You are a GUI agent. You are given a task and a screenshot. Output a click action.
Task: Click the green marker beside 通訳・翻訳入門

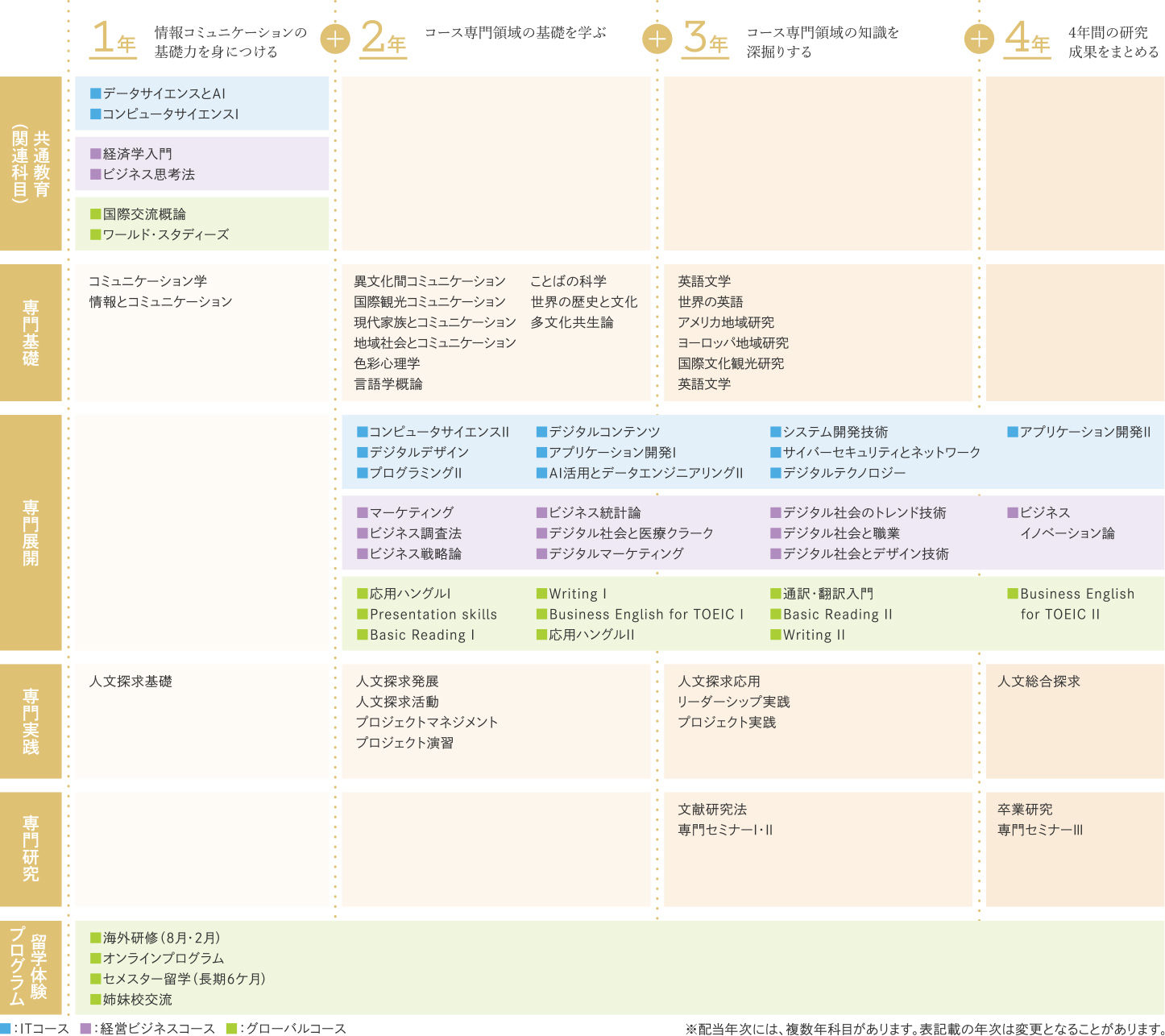776,594
